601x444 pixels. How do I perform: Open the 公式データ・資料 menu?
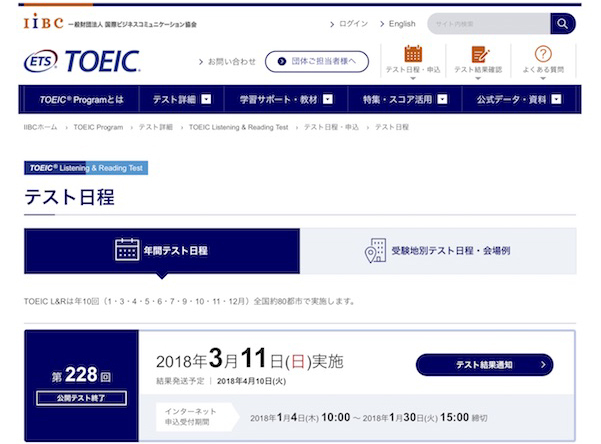pos(511,100)
